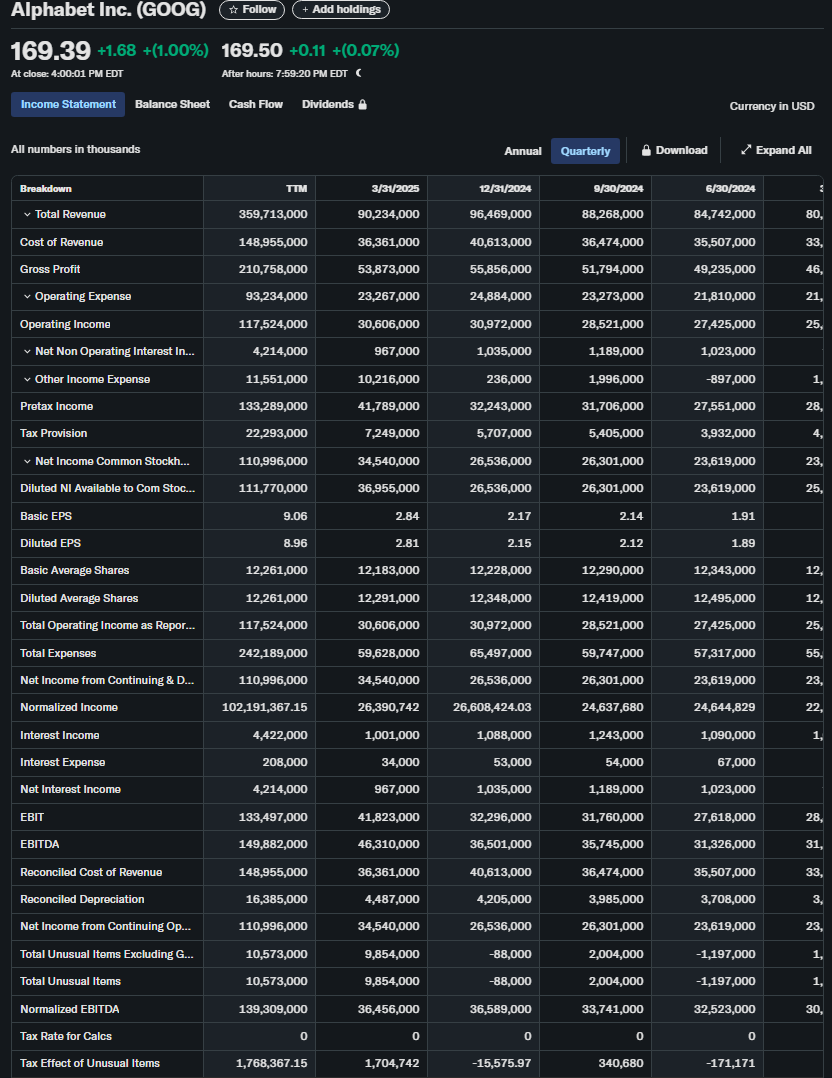
Task: Expand the Total Revenue row chevron
Action: [x=27, y=214]
